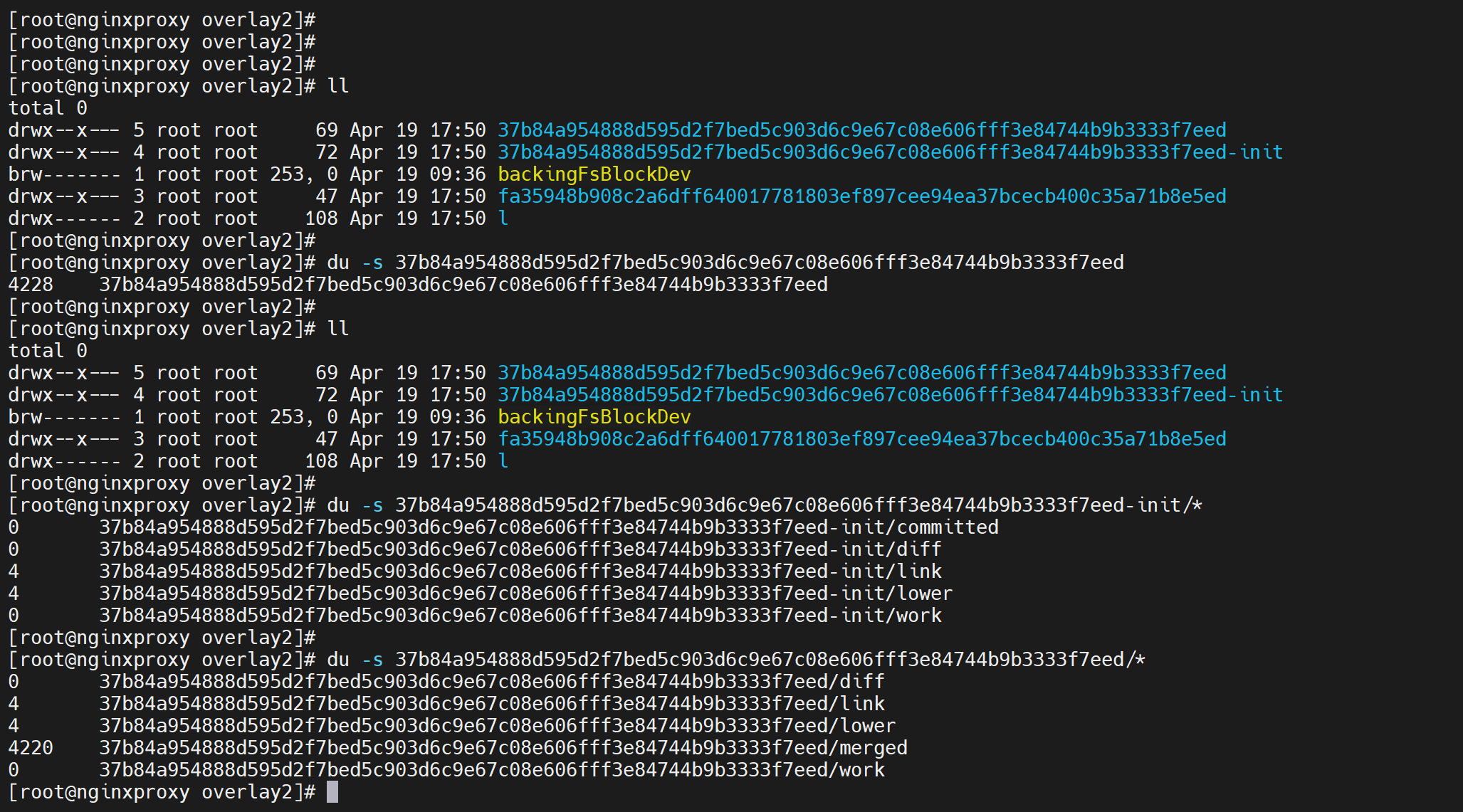The height and width of the screenshot is (812, 1463).
Task: Click the blue eed-init directory in first listing
Action: pos(890,152)
